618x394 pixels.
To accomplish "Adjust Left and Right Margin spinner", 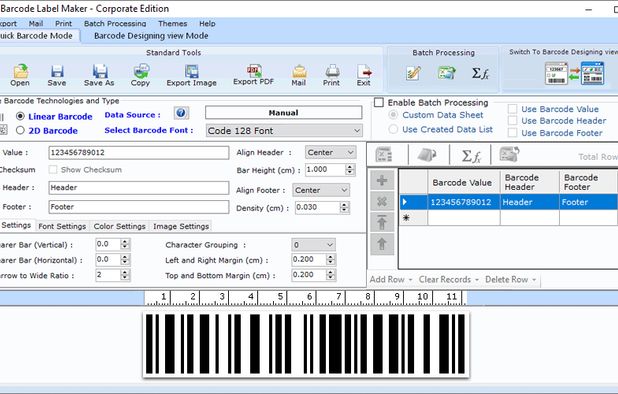I will click(331, 259).
